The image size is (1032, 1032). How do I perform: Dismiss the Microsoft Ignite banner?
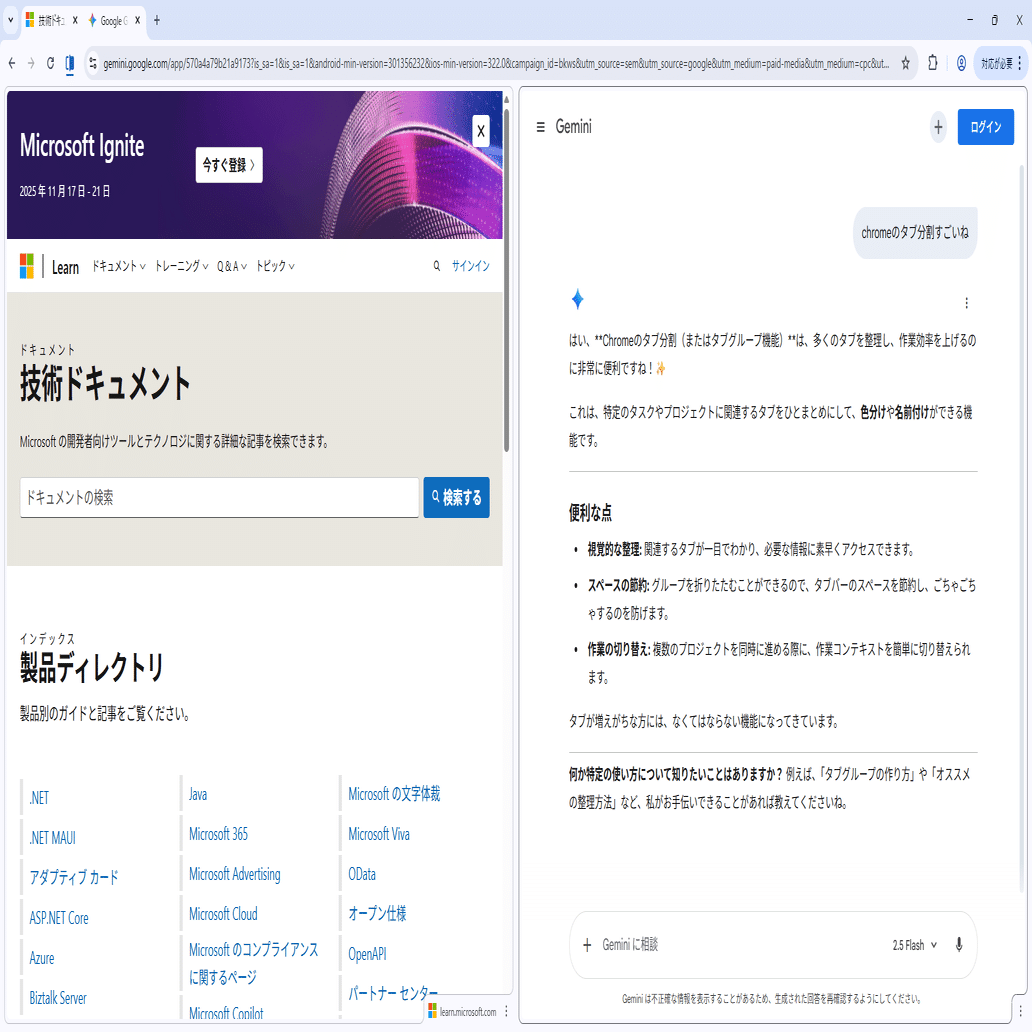coord(481,131)
